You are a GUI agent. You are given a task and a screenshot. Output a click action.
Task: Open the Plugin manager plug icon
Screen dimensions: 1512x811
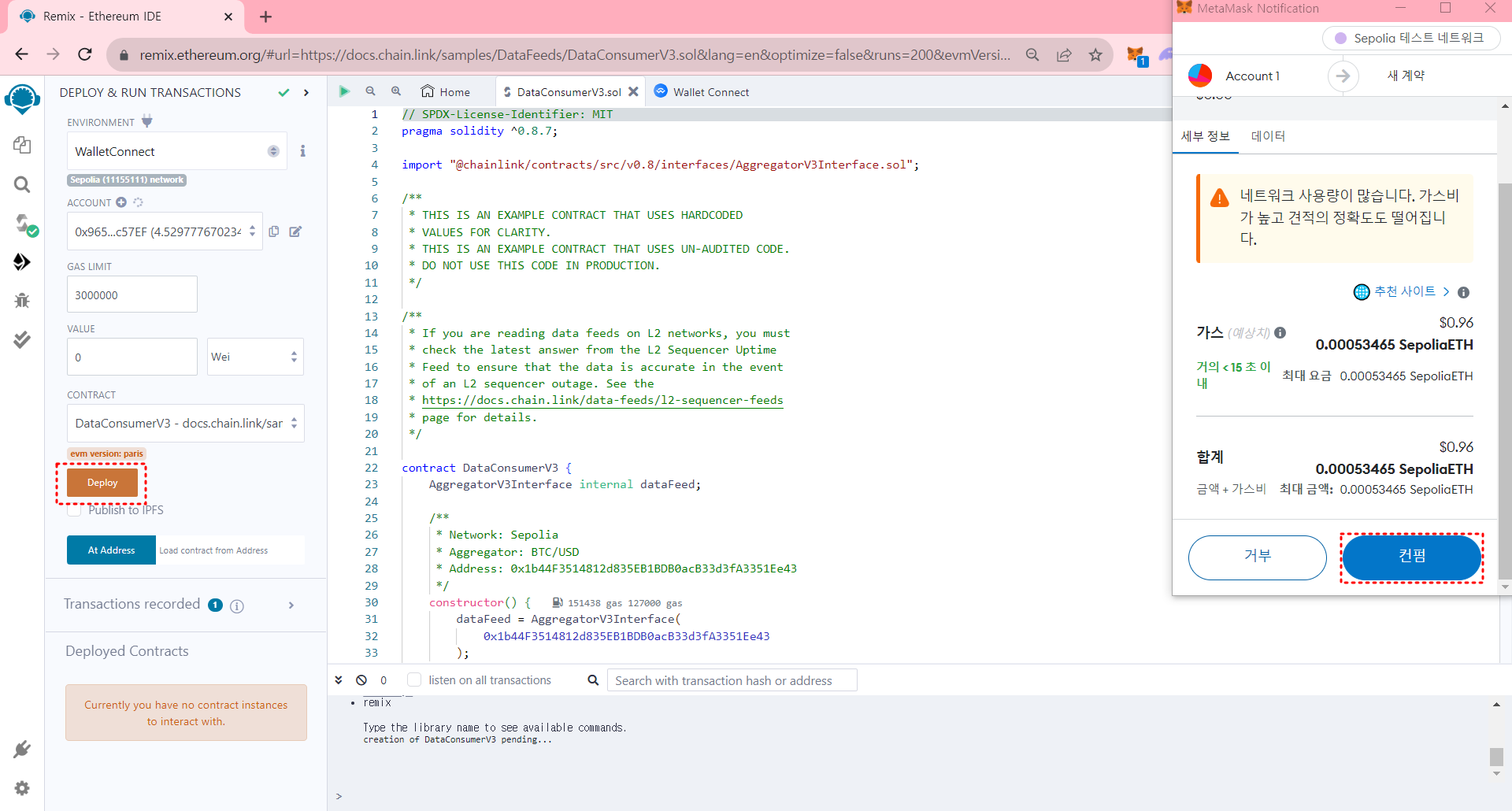point(22,749)
